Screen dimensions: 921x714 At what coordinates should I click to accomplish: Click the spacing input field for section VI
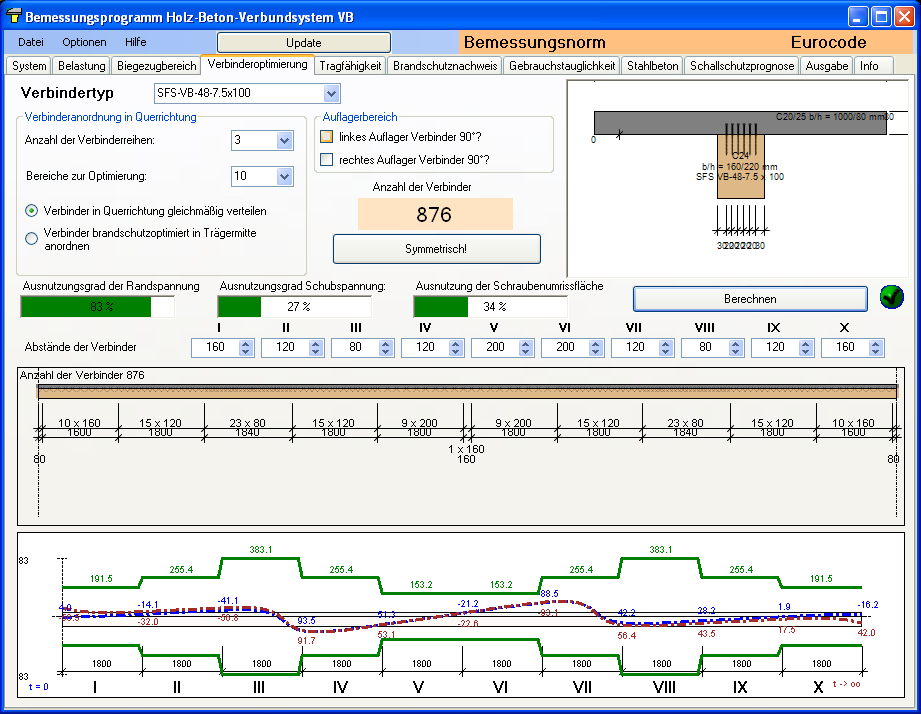(x=564, y=348)
